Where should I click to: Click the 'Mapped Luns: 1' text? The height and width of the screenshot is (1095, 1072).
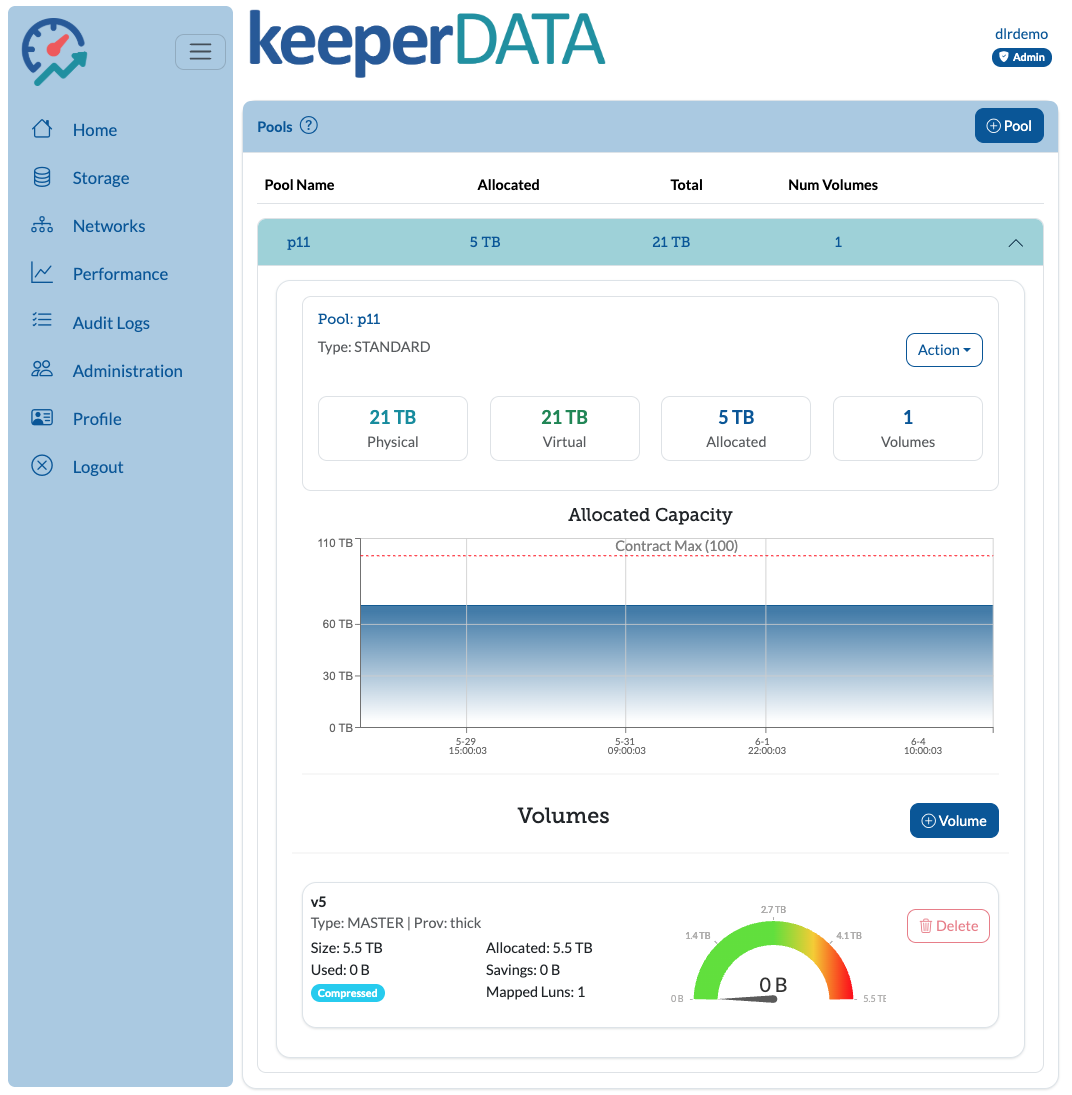(x=535, y=992)
